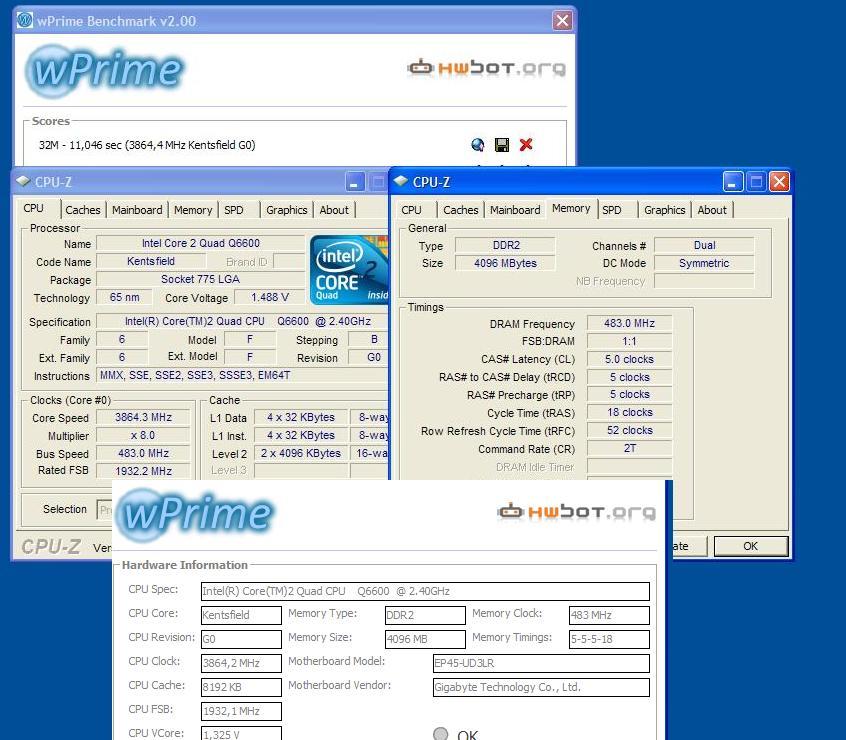This screenshot has height=740, width=846.
Task: Click memory Size value 4096 MBytes
Action: (505, 263)
